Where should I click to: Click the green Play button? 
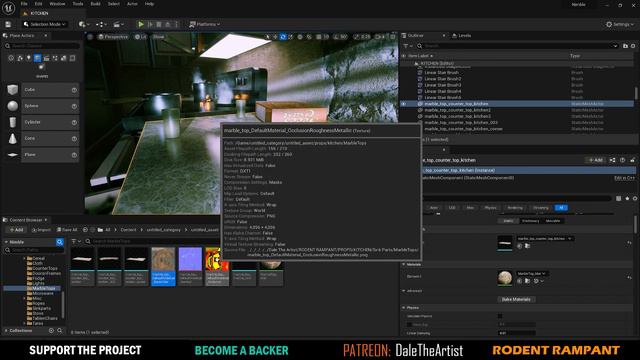[141, 24]
